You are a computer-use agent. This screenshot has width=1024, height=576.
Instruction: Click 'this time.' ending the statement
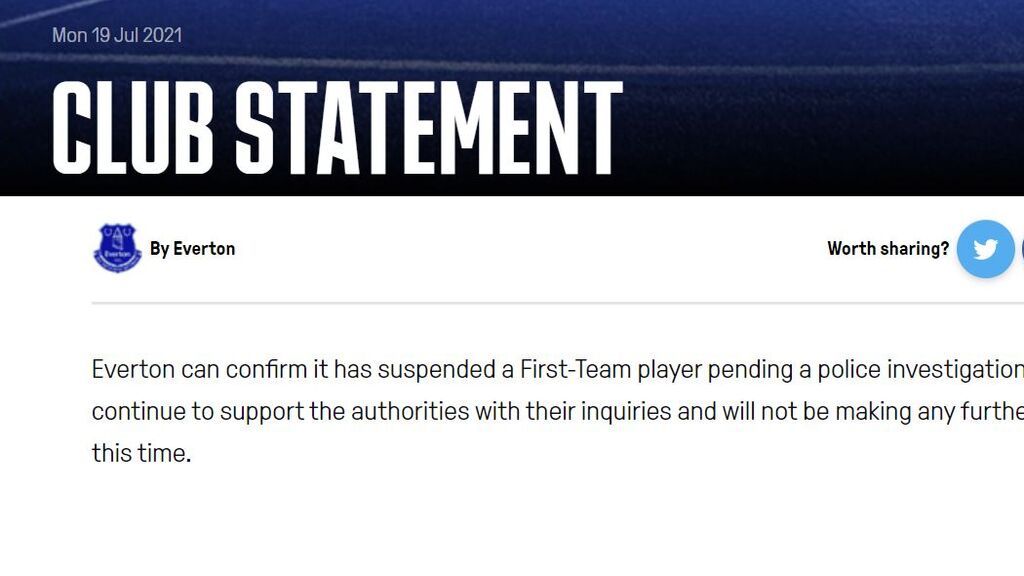(x=141, y=453)
